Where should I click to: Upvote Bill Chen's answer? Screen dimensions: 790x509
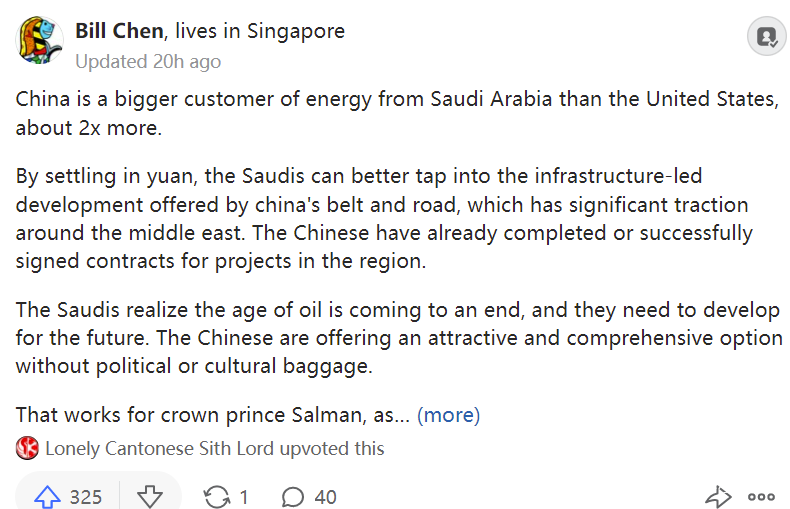tap(48, 496)
